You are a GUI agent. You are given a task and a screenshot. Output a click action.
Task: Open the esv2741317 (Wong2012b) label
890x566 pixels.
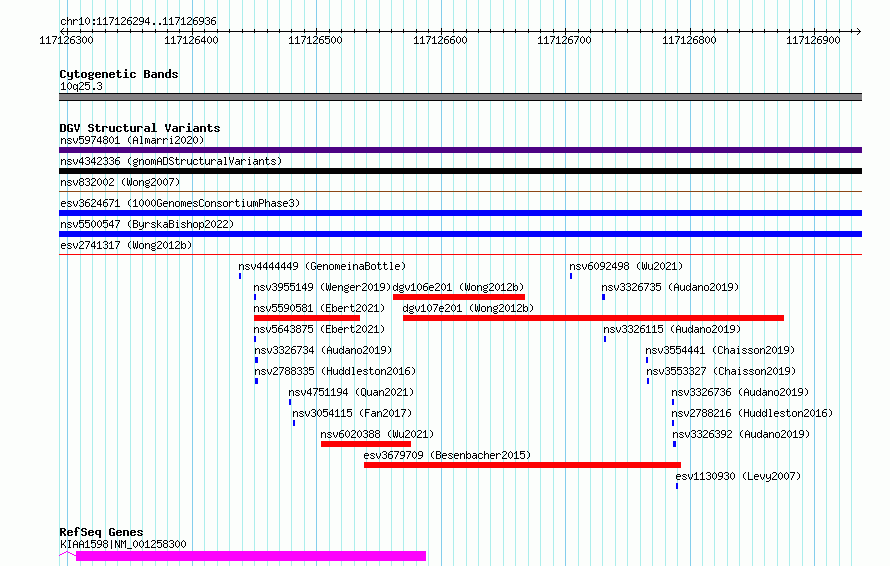126,245
